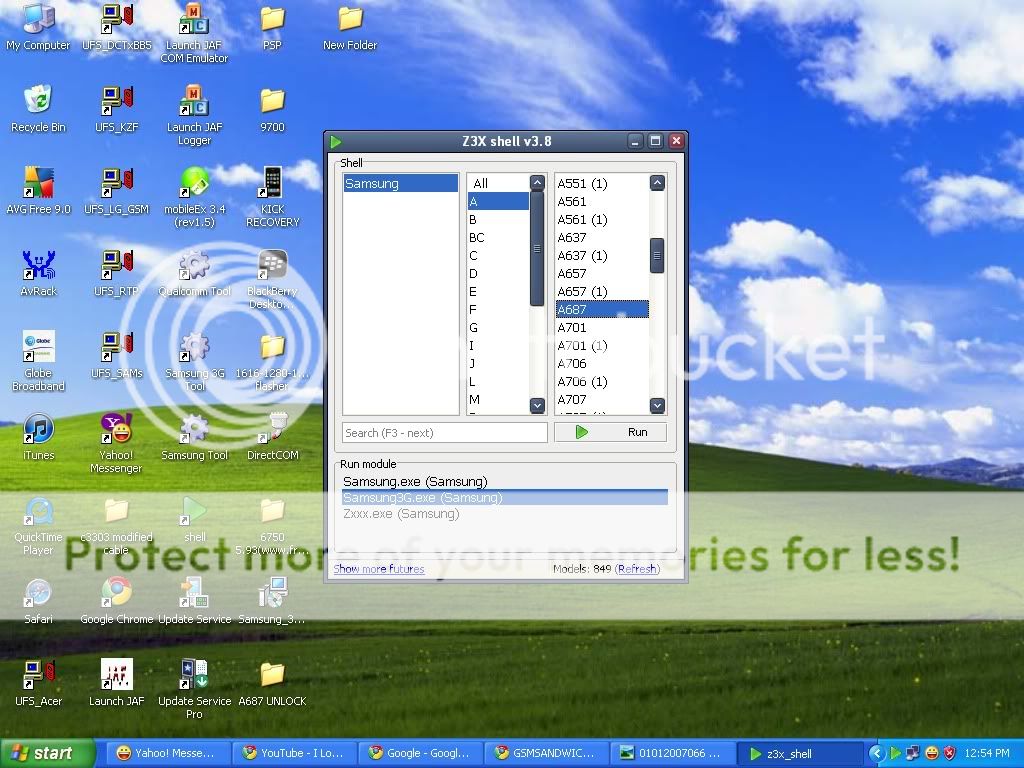The image size is (1024, 768).
Task: Pick letter G in the letter list
Action: 498,328
